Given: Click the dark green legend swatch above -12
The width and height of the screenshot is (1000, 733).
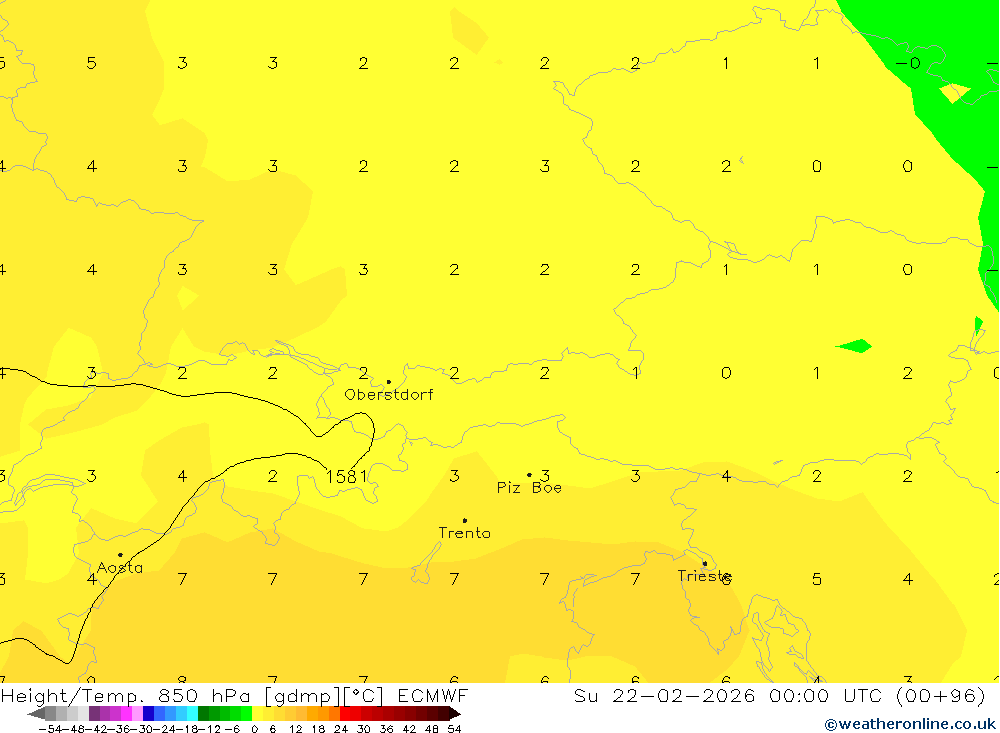Looking at the screenshot, I should click(x=203, y=714).
